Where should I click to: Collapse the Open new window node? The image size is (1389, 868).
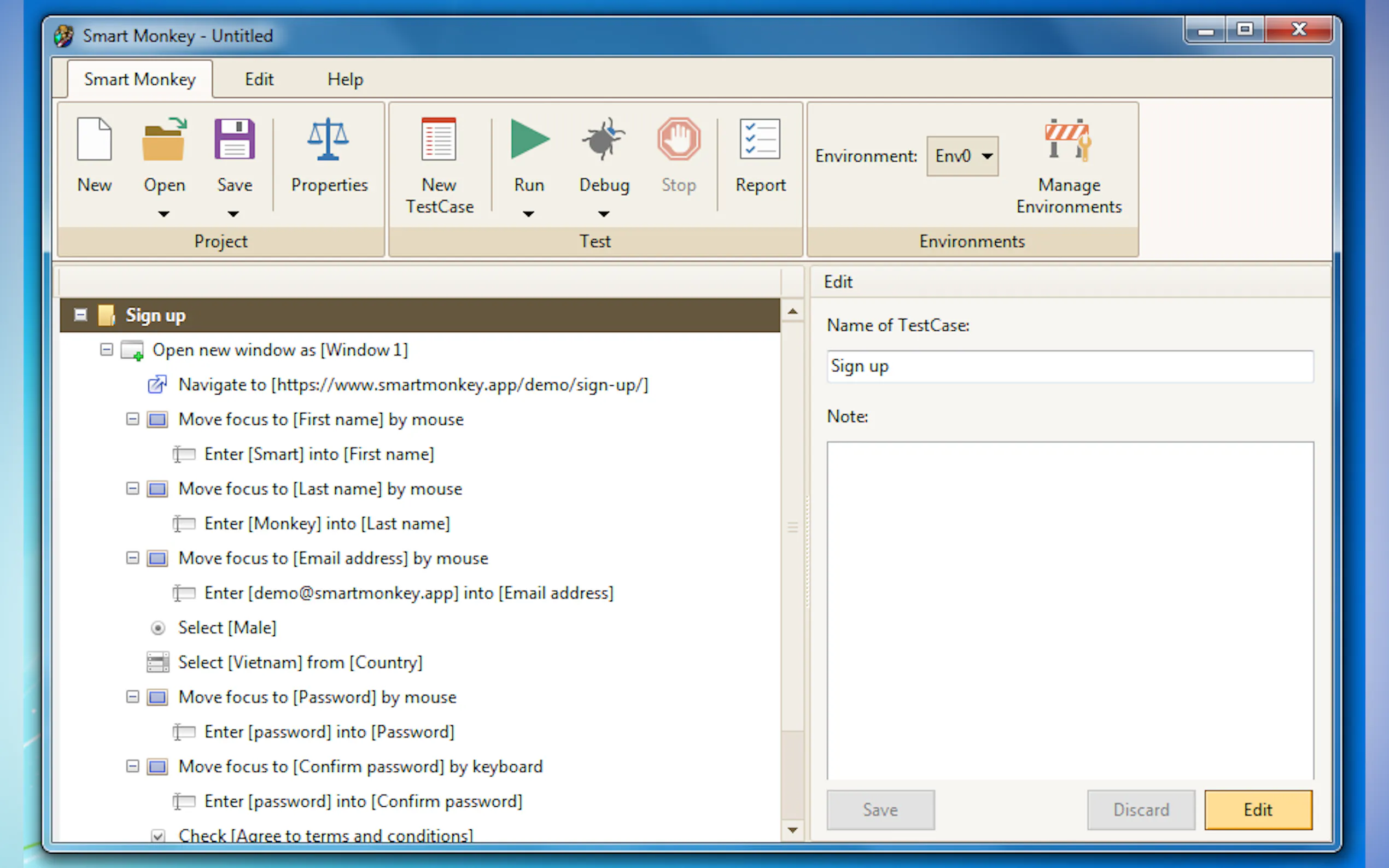point(106,350)
